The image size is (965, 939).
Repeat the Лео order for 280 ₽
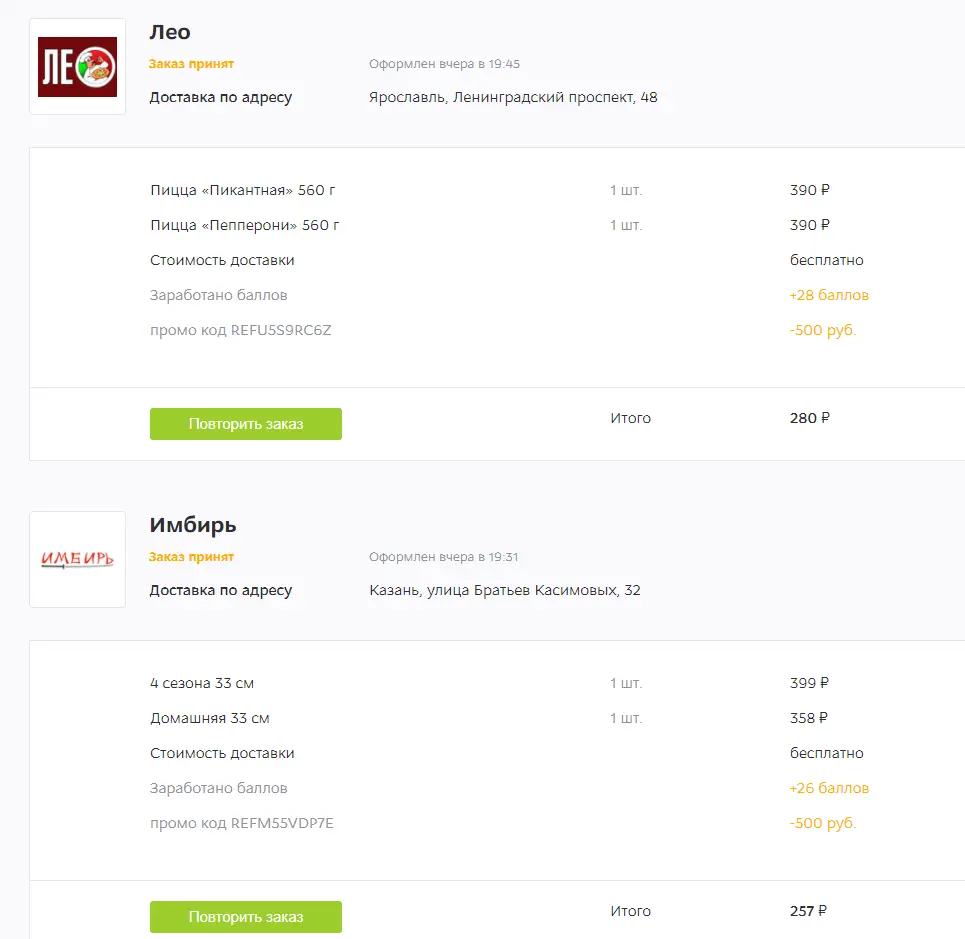[246, 424]
